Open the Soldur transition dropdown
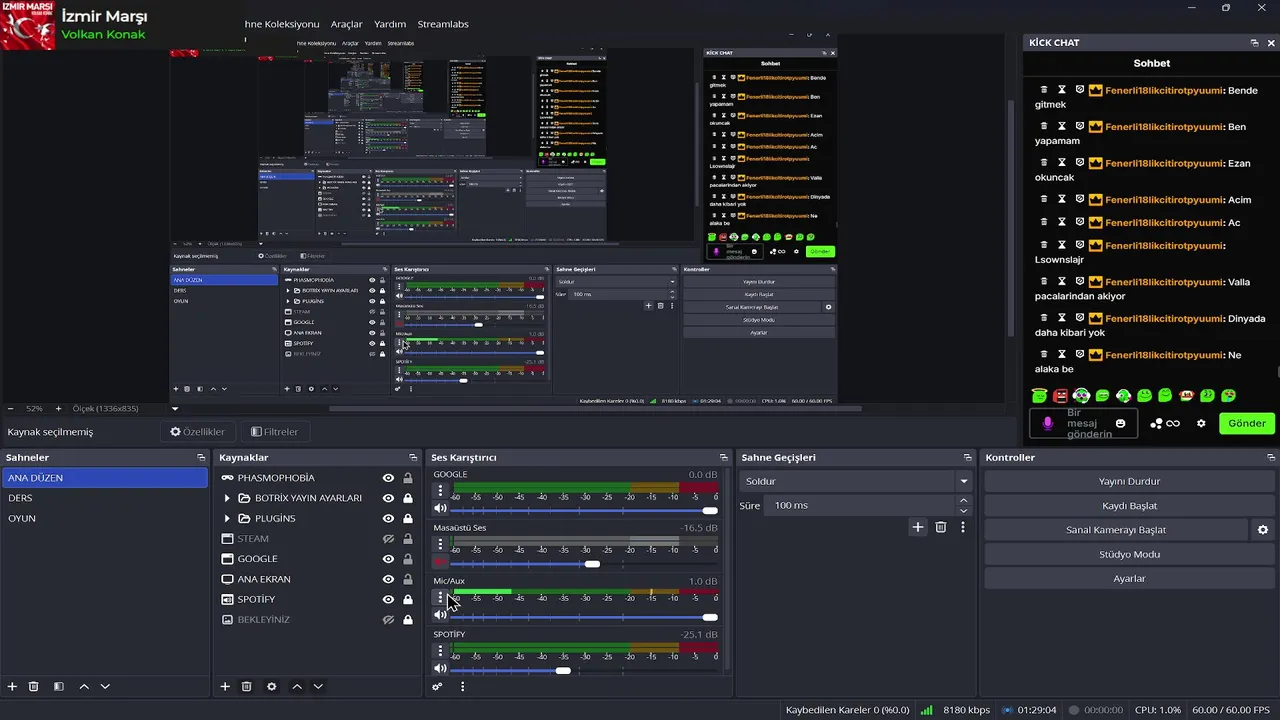Viewport: 1280px width, 720px height. 855,481
